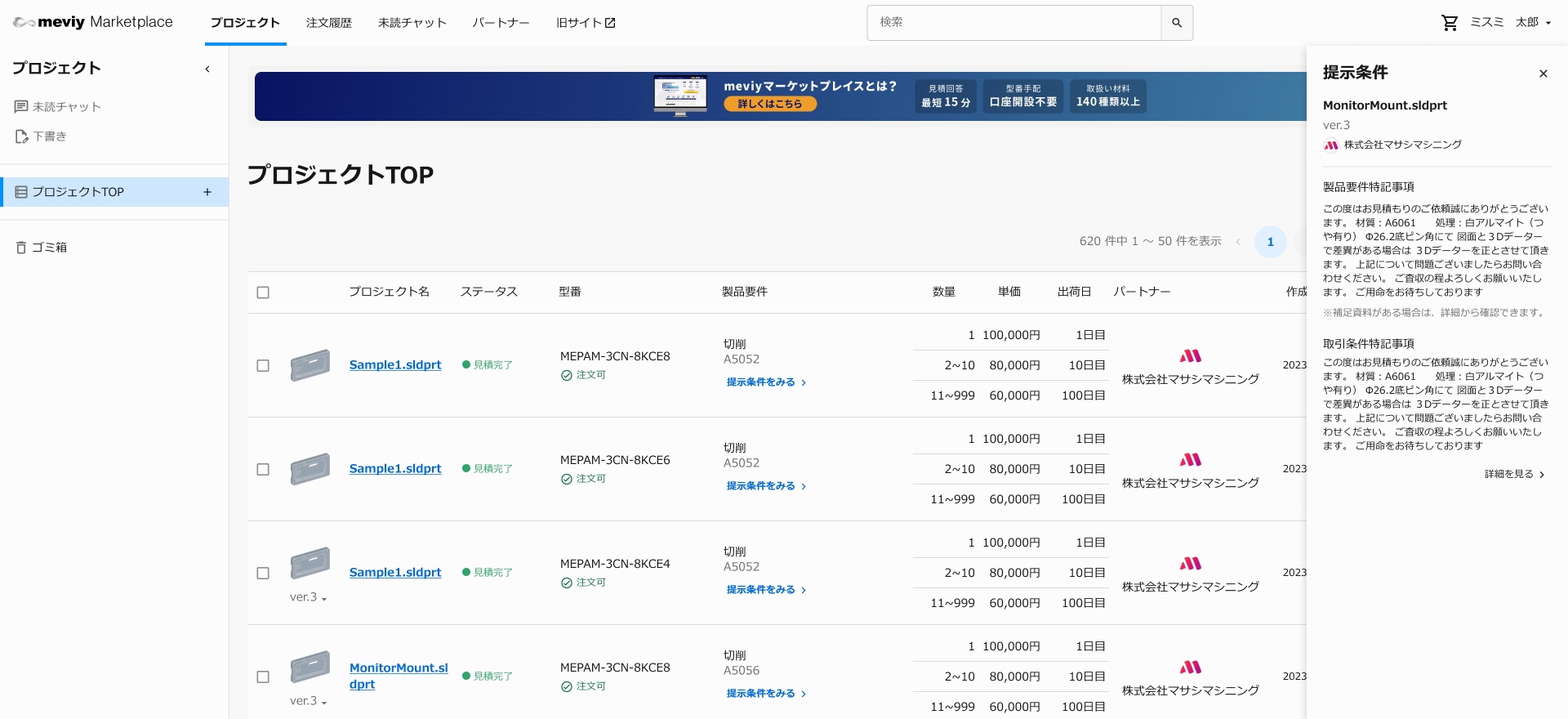Add new project with plus icon
Screen dimensions: 1568x719
coord(207,192)
